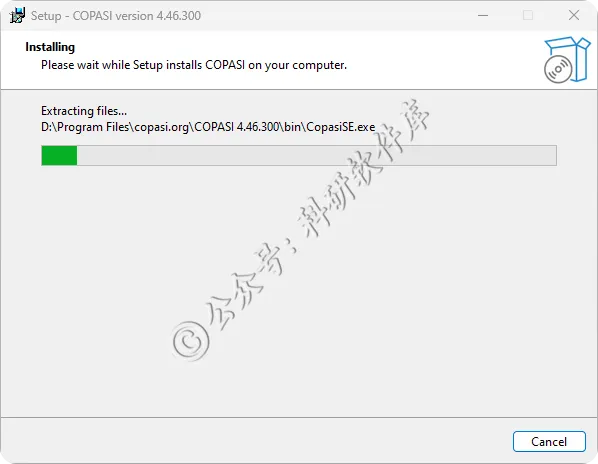Screen dimensions: 598x464
Task: Click the CopasiSE.exe file path text
Action: 208,127
